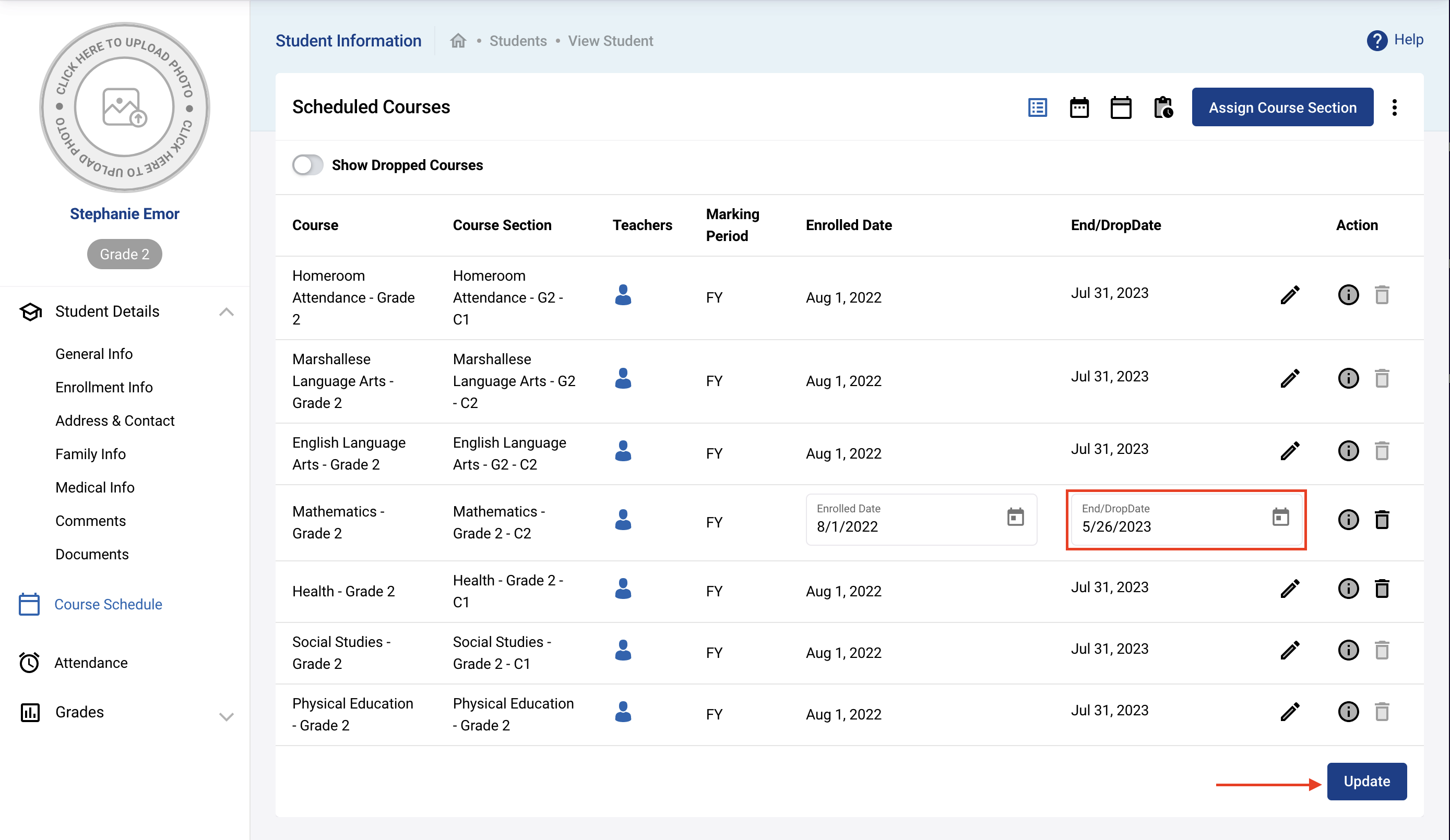This screenshot has height=840, width=1450.
Task: Click teacher icon for English Language Arts
Action: coord(623,451)
